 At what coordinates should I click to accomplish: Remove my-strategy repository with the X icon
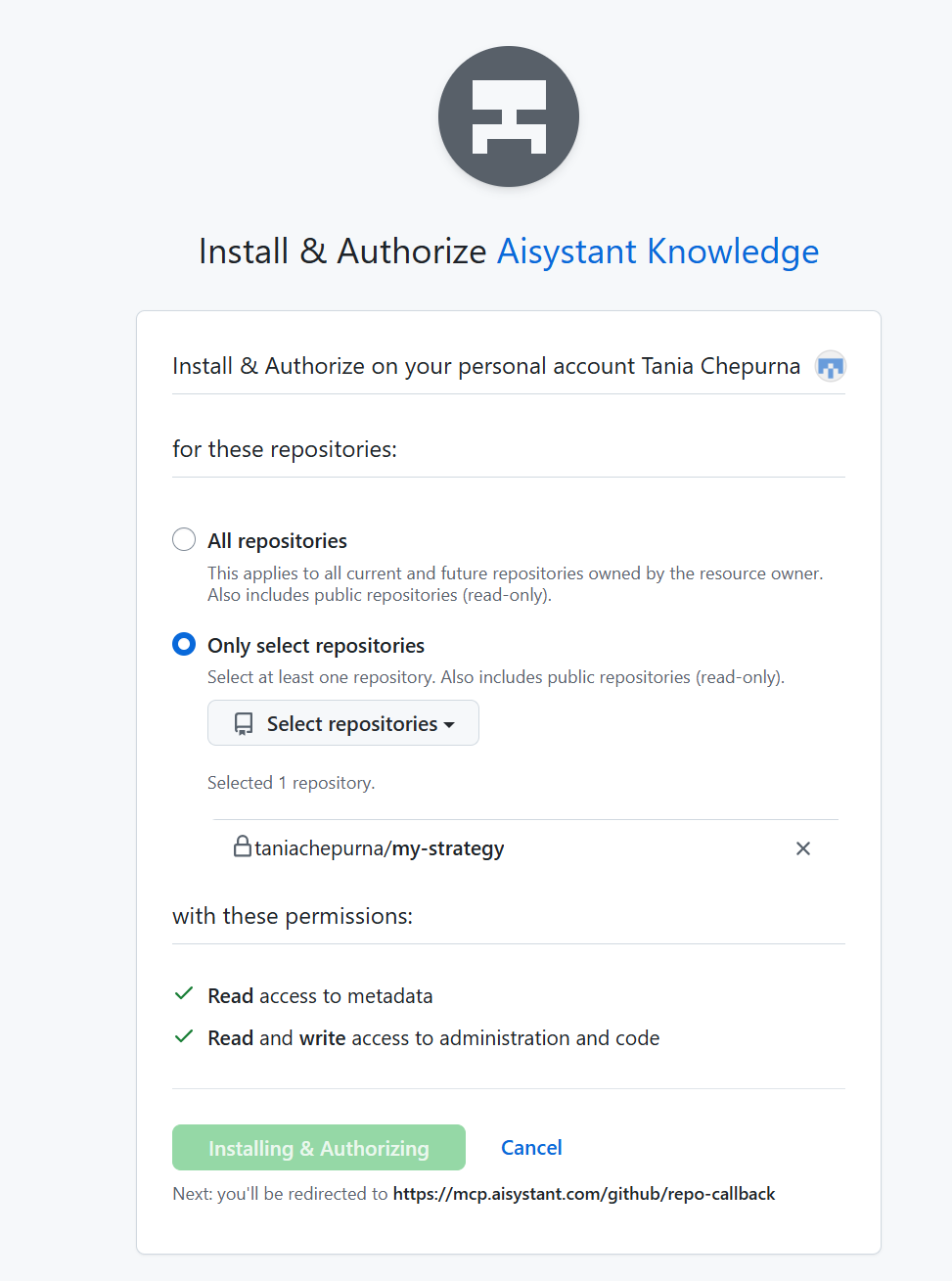tap(802, 848)
